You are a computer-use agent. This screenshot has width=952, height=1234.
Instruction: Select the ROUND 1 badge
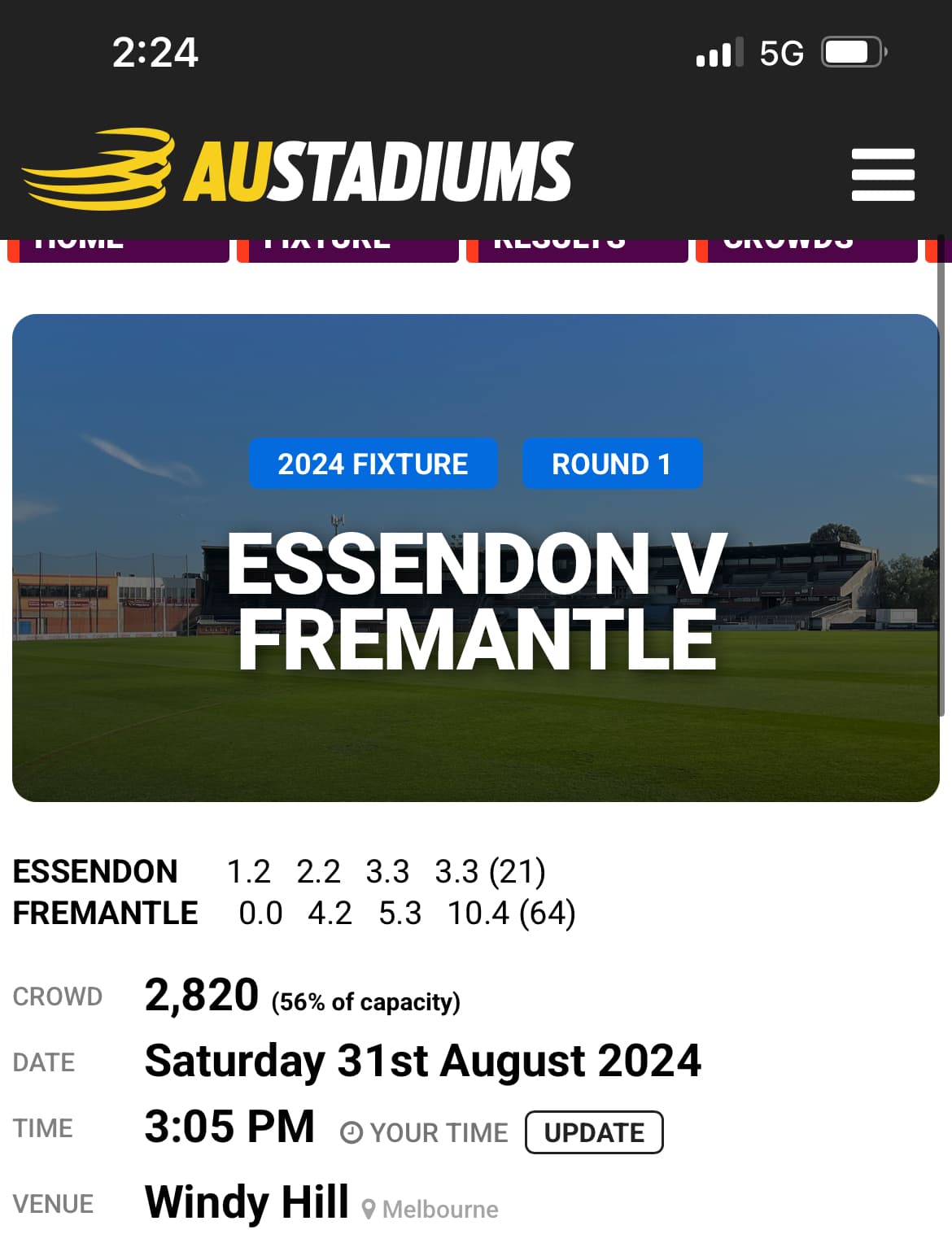[x=612, y=464]
